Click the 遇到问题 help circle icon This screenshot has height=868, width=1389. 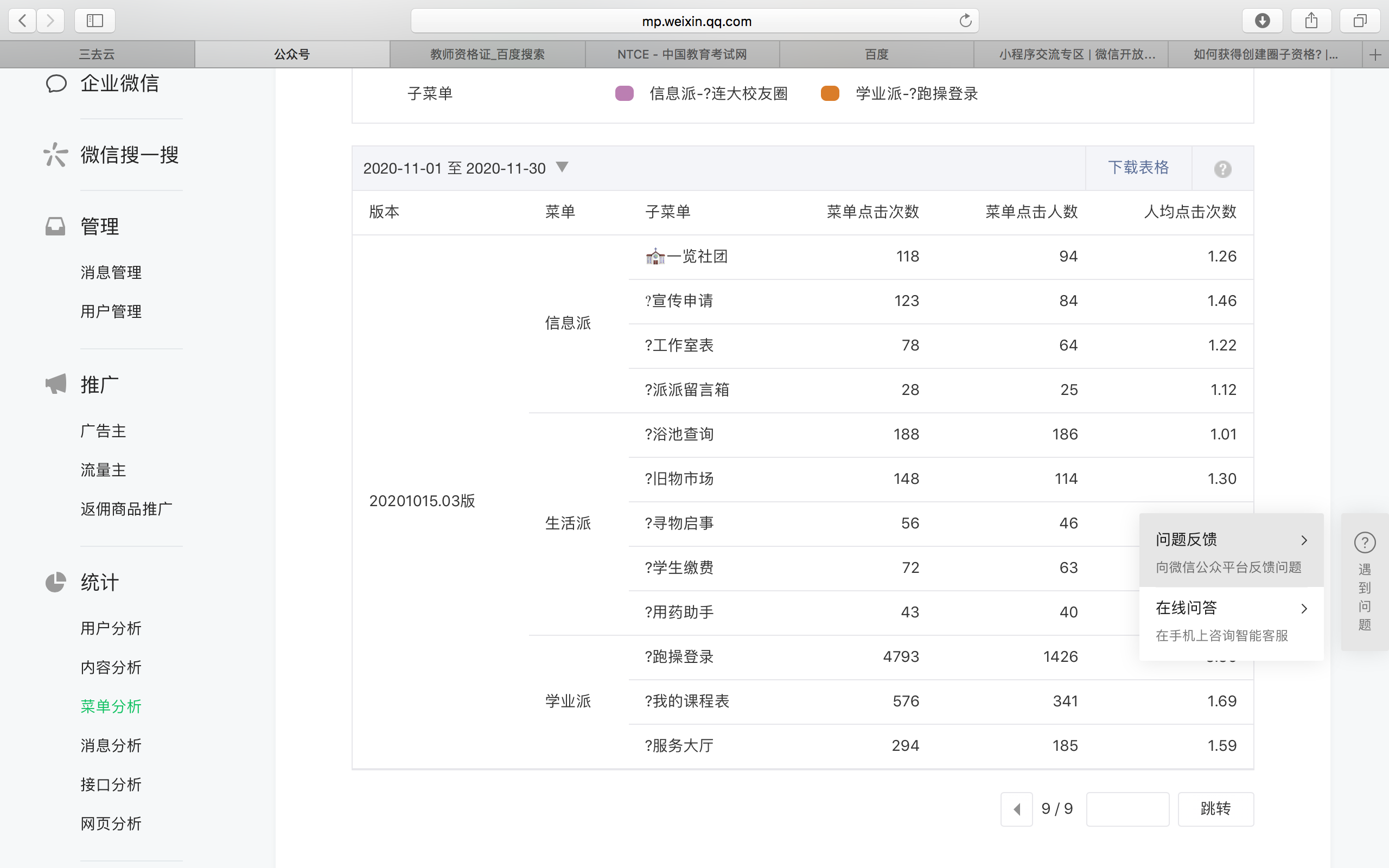point(1365,542)
